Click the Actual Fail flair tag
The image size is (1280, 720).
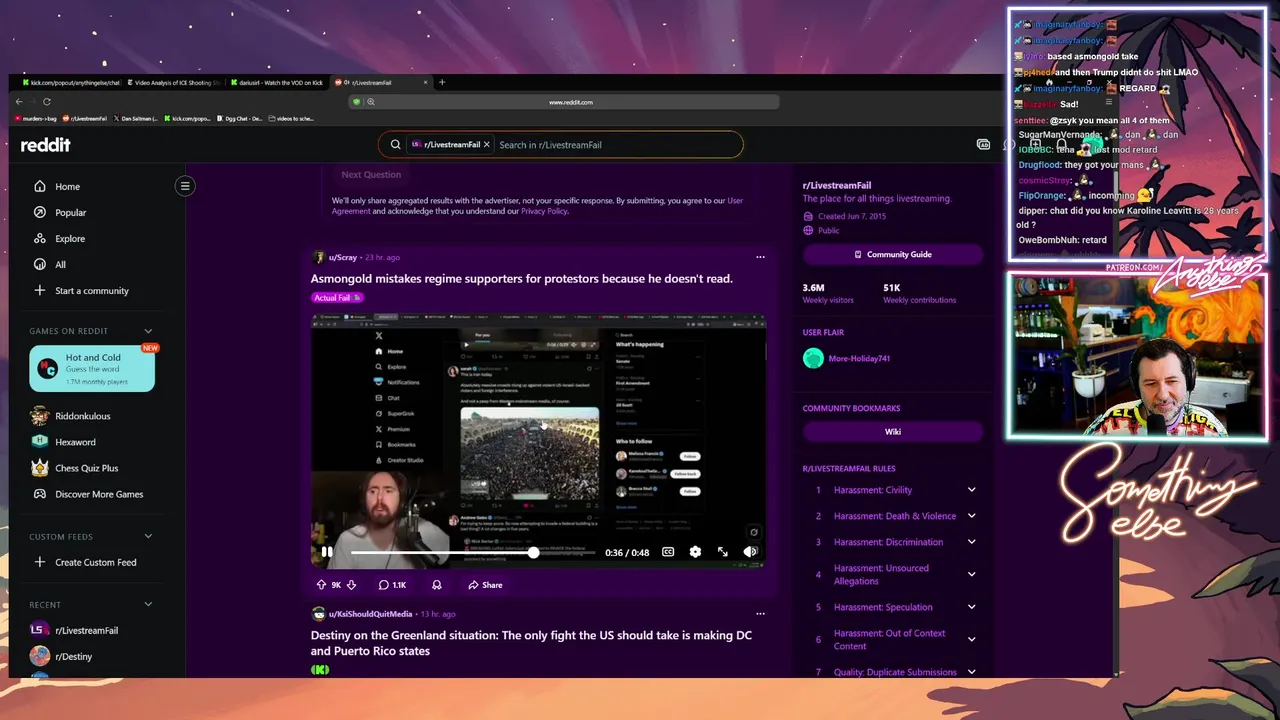[x=336, y=298]
